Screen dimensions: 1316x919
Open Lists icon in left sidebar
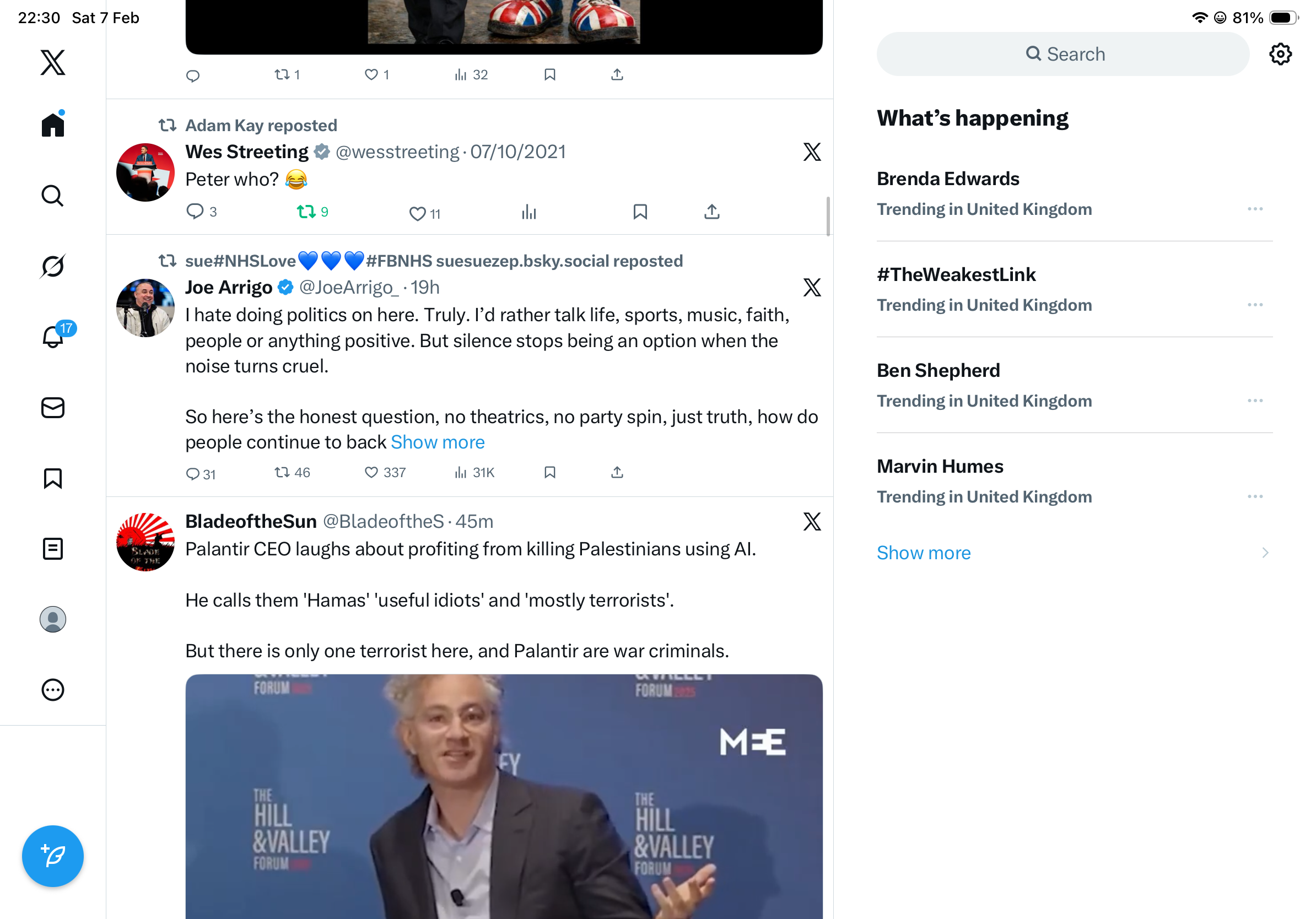[53, 549]
